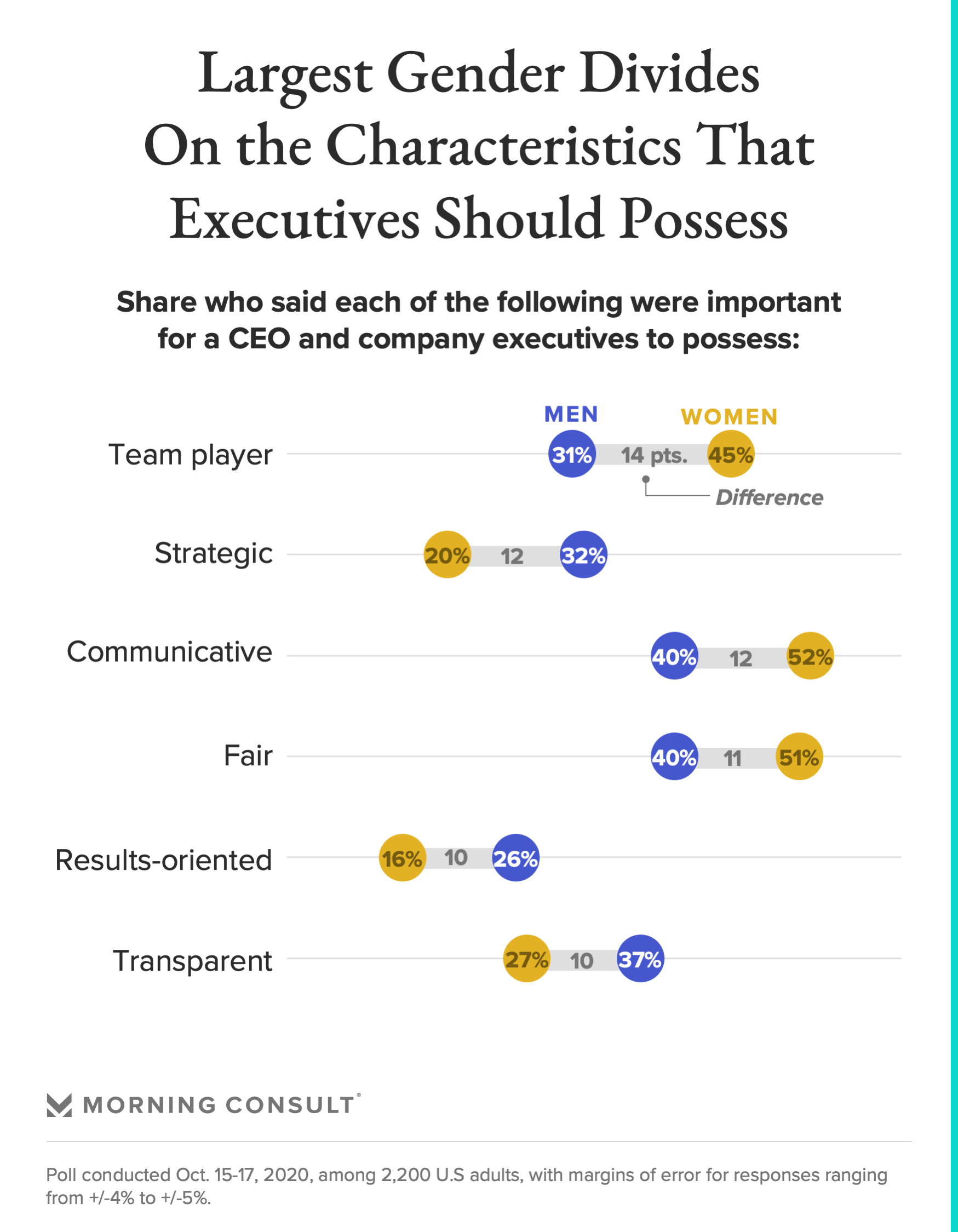Click the blue 31% Team player circle
Screen dimensions: 958x1232
click(571, 454)
